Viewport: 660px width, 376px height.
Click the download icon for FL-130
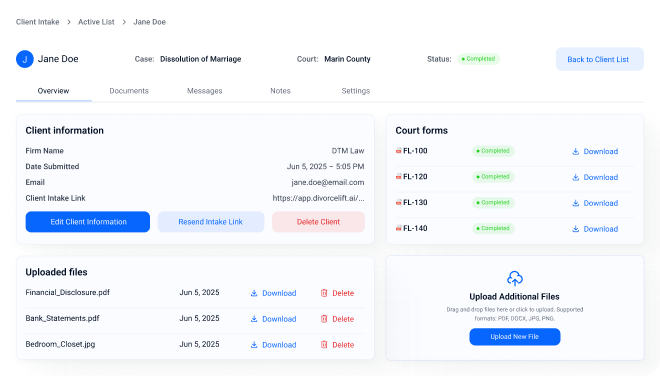575,203
